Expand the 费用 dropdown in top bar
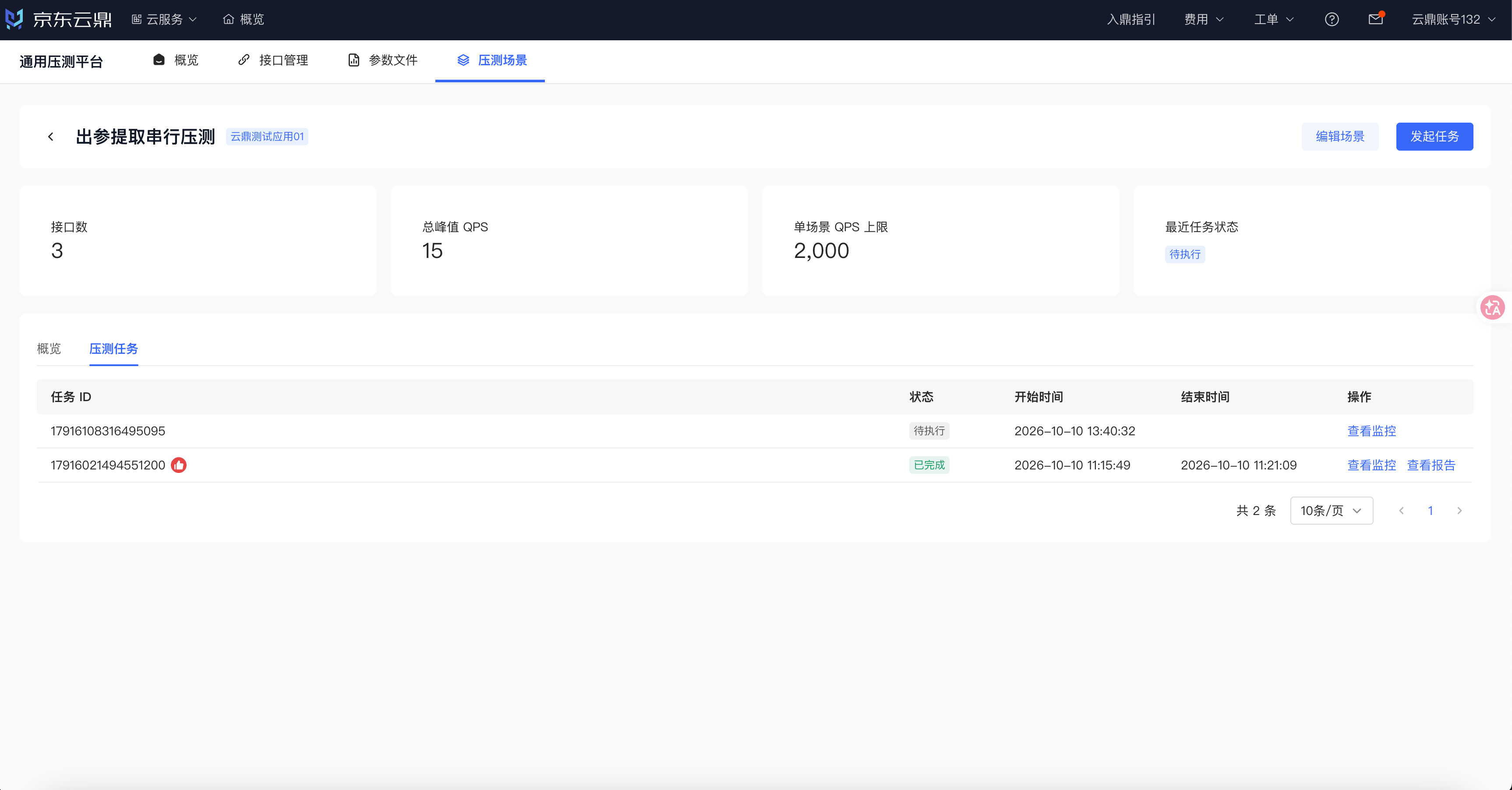Viewport: 1512px width, 790px height. click(1204, 19)
